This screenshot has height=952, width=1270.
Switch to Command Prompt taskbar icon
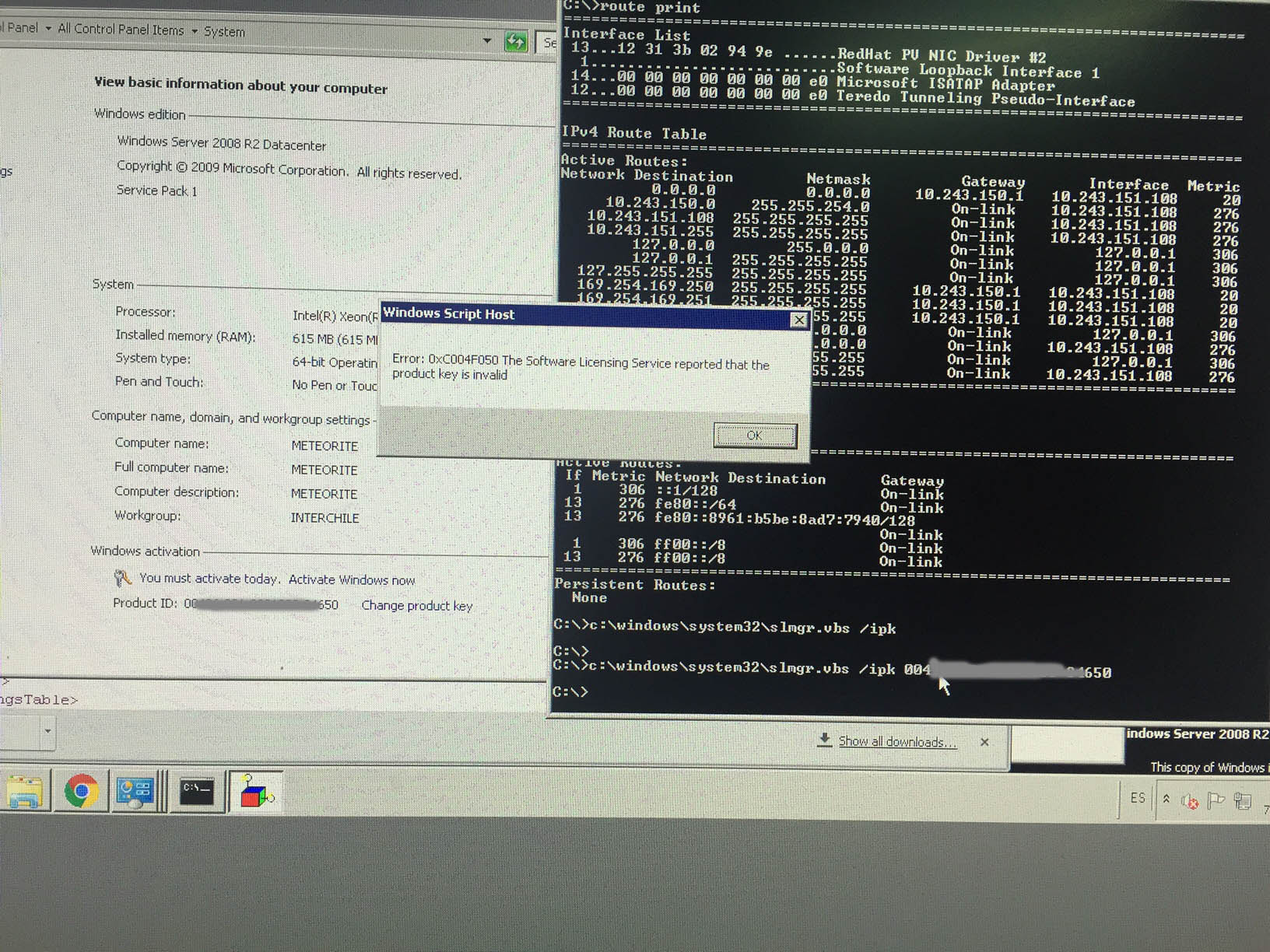point(196,793)
